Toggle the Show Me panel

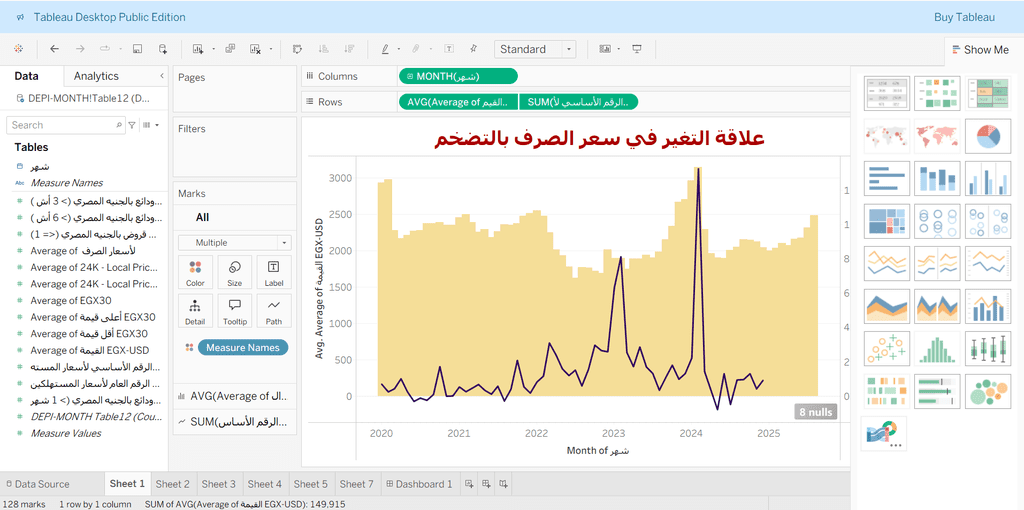[980, 50]
